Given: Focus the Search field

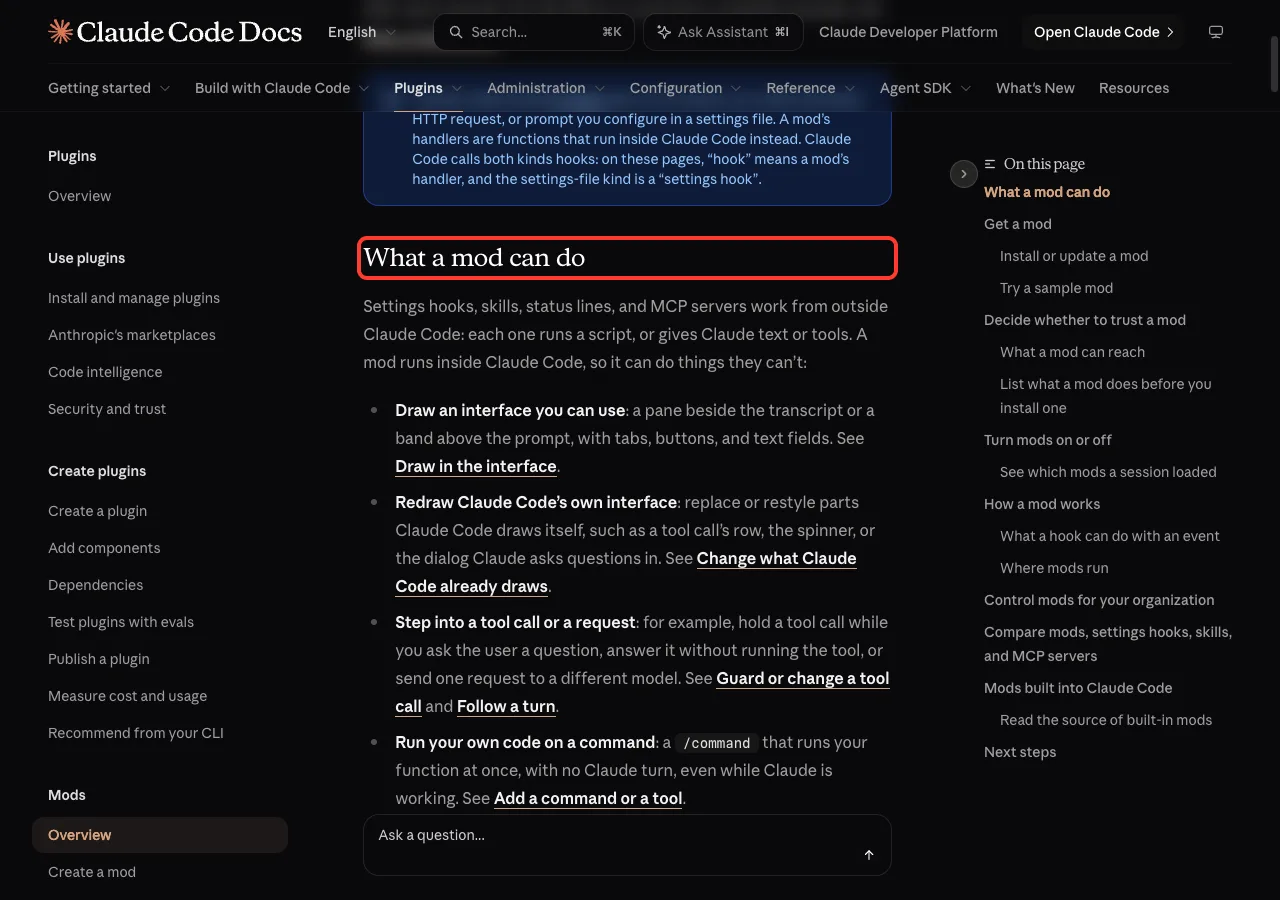Looking at the screenshot, I should (535, 32).
